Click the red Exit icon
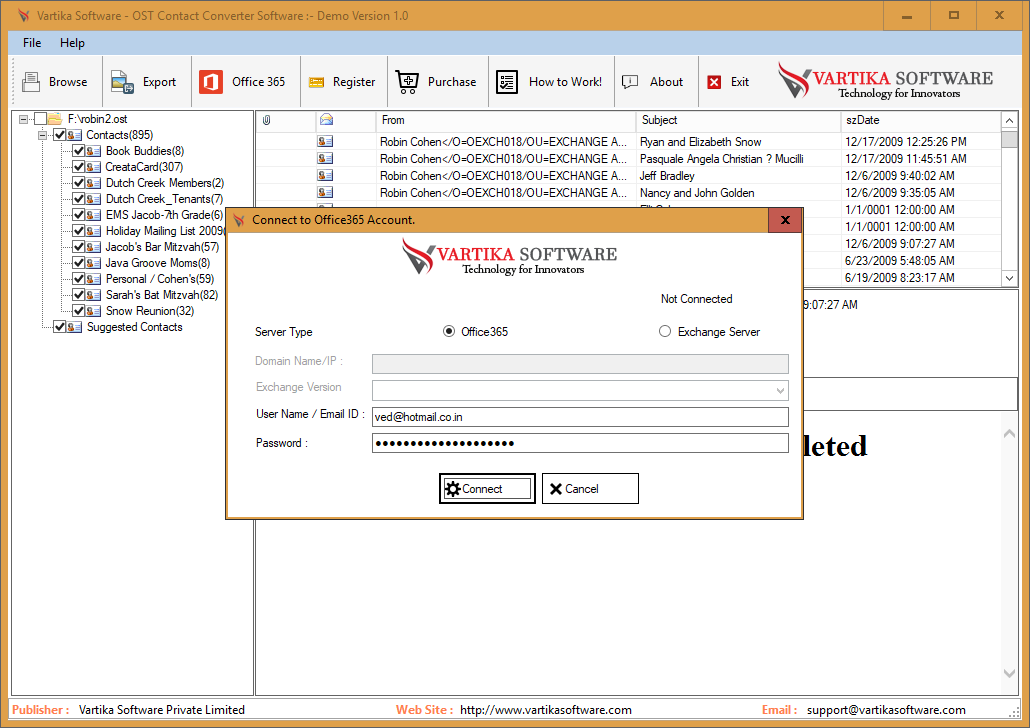This screenshot has width=1030, height=728. pos(714,82)
